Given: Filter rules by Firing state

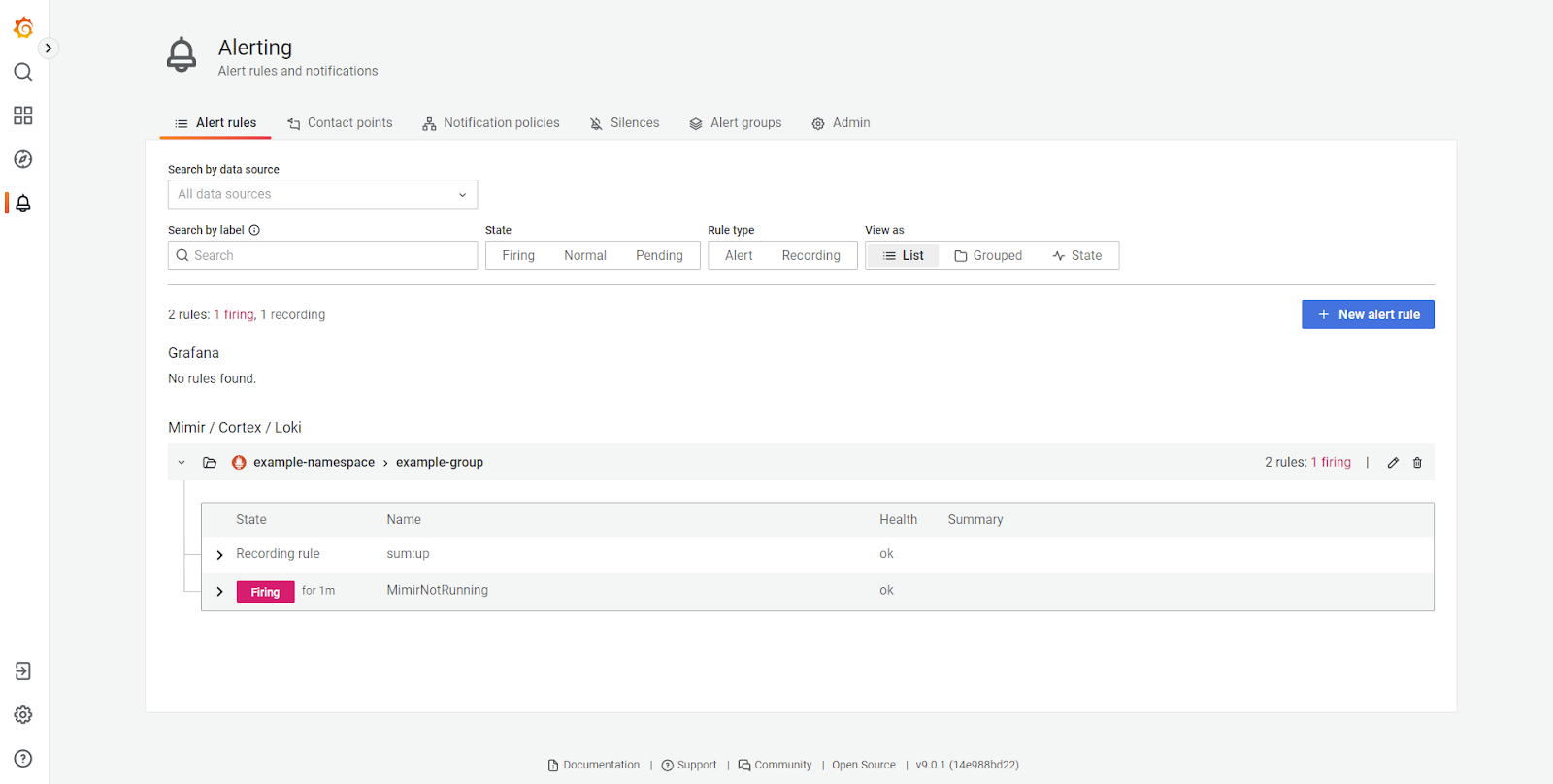Looking at the screenshot, I should pos(518,255).
